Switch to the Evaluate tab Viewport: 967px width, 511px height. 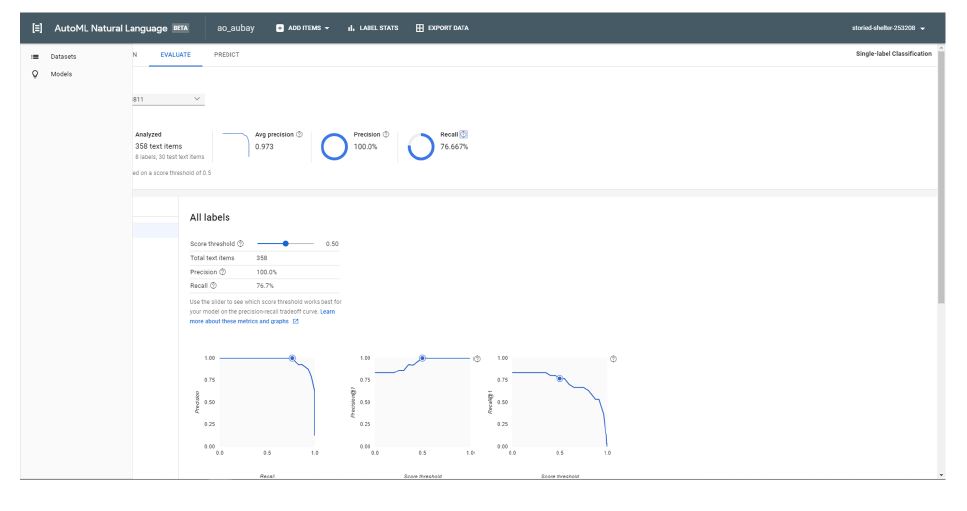point(175,54)
